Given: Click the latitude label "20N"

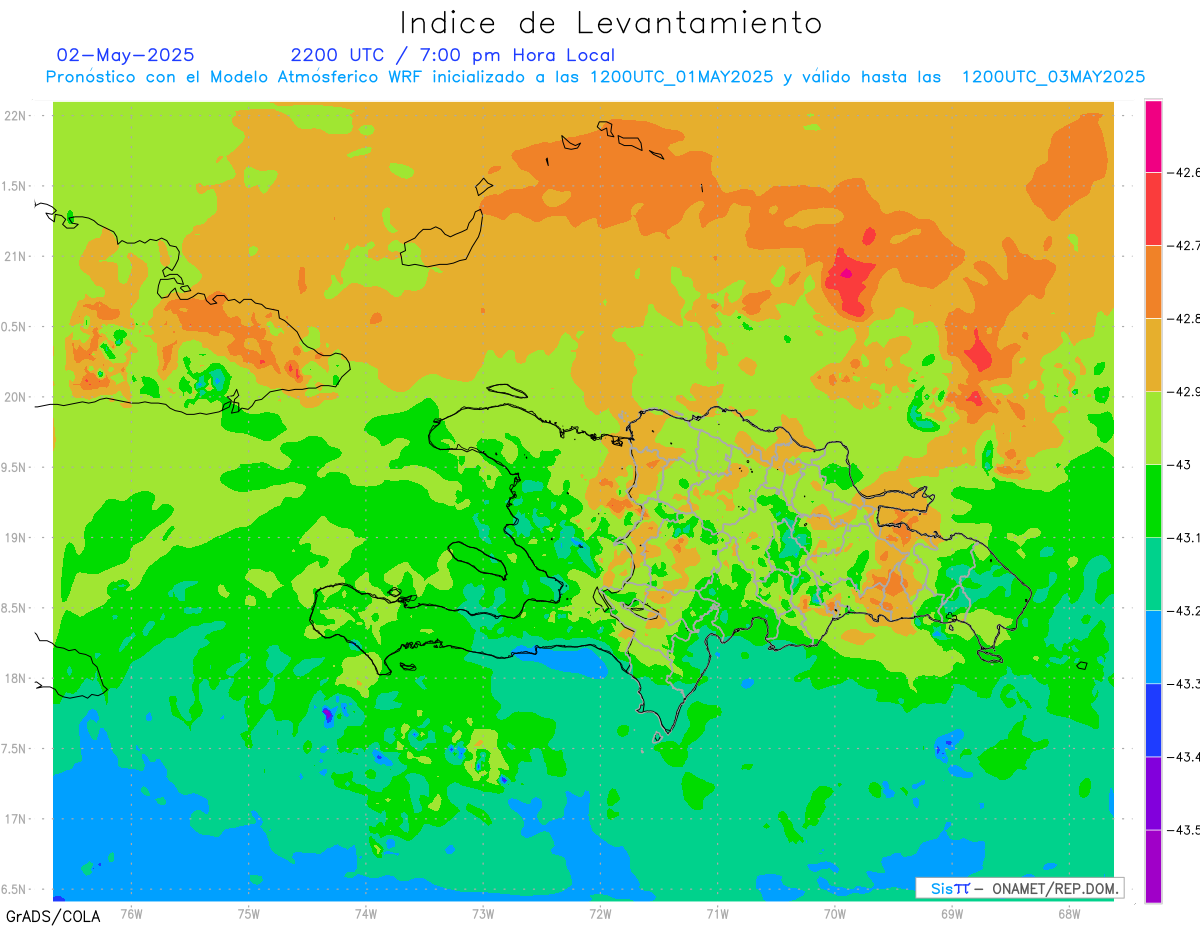Looking at the screenshot, I should (15, 397).
